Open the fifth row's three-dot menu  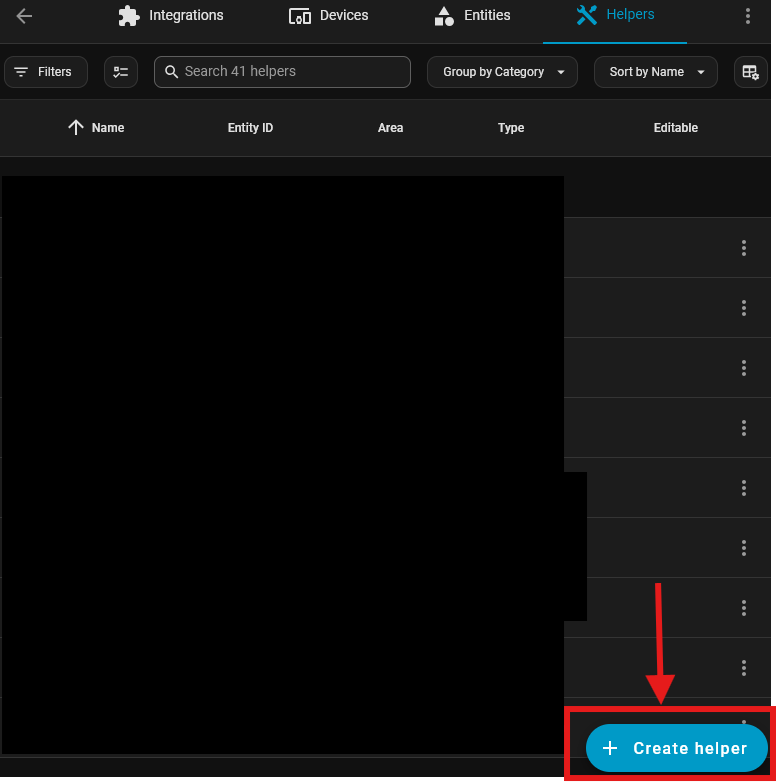[744, 488]
